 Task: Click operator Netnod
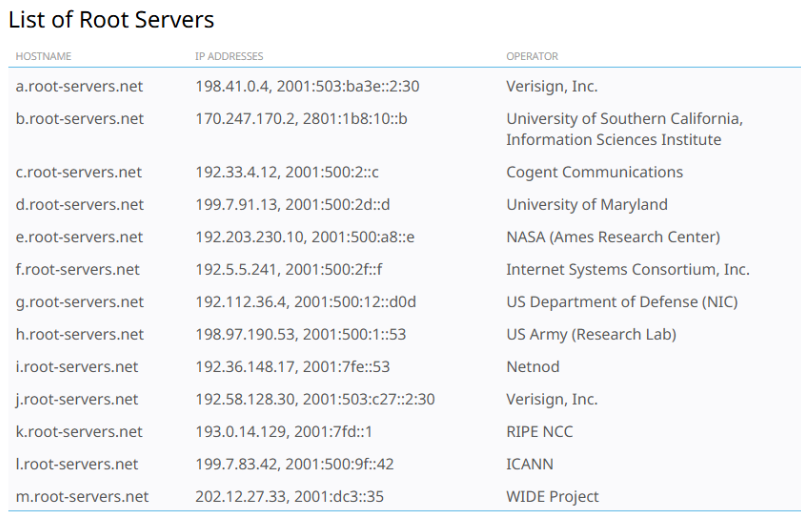533,367
